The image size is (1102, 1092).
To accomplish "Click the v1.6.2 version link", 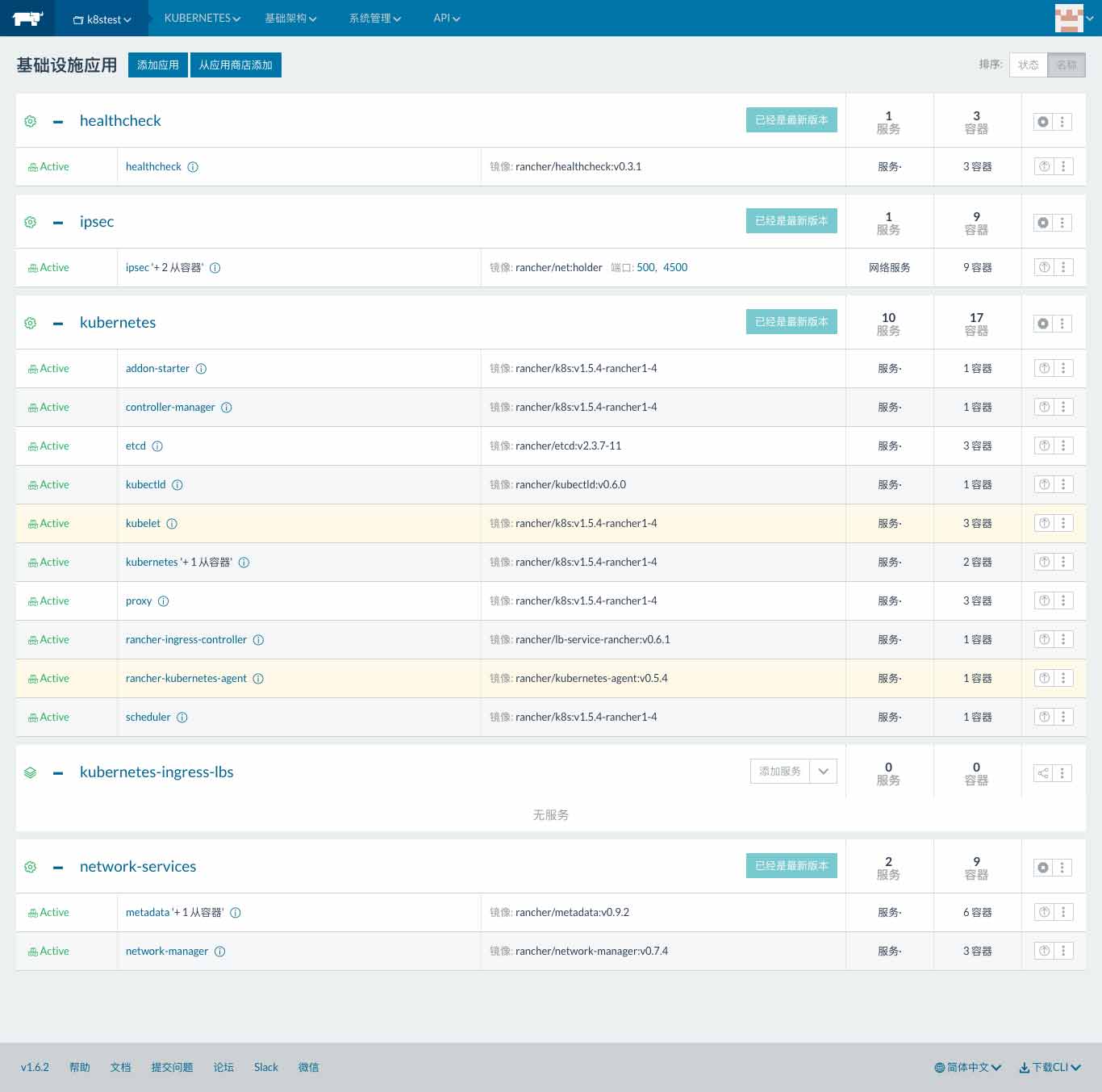I will tap(35, 1067).
